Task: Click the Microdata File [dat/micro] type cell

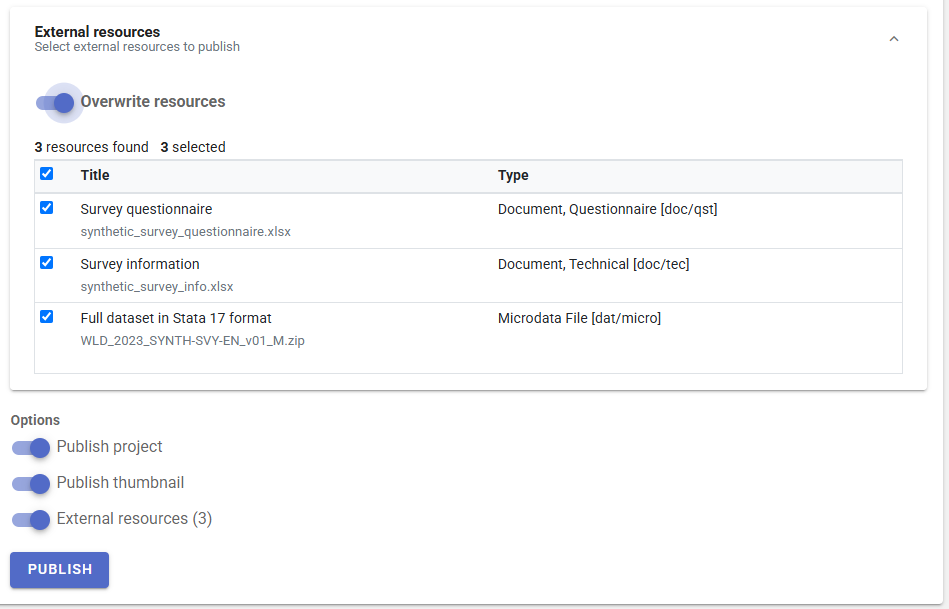Action: [x=579, y=318]
